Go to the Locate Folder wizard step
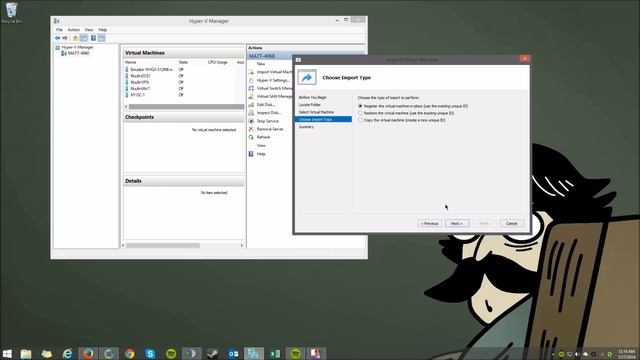Image resolution: width=640 pixels, height=360 pixels. click(310, 105)
